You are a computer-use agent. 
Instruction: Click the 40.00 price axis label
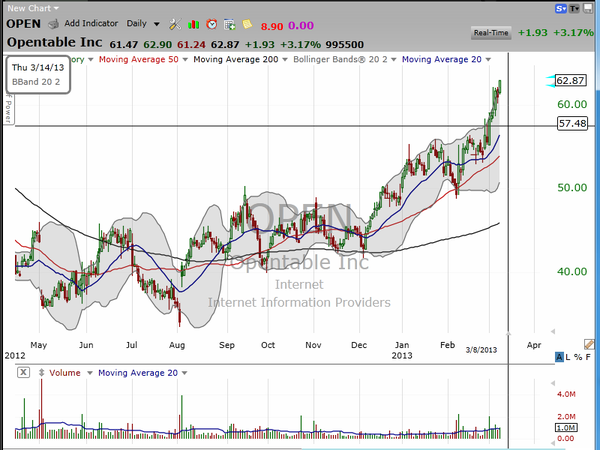[x=572, y=272]
